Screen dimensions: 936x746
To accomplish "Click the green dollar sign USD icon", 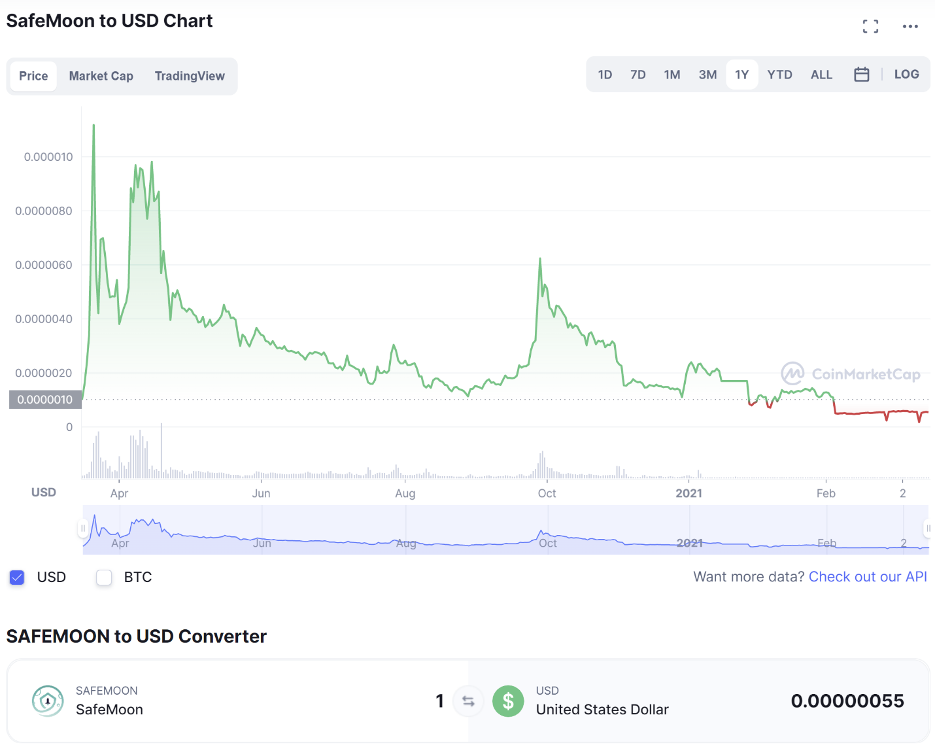I will coord(508,701).
